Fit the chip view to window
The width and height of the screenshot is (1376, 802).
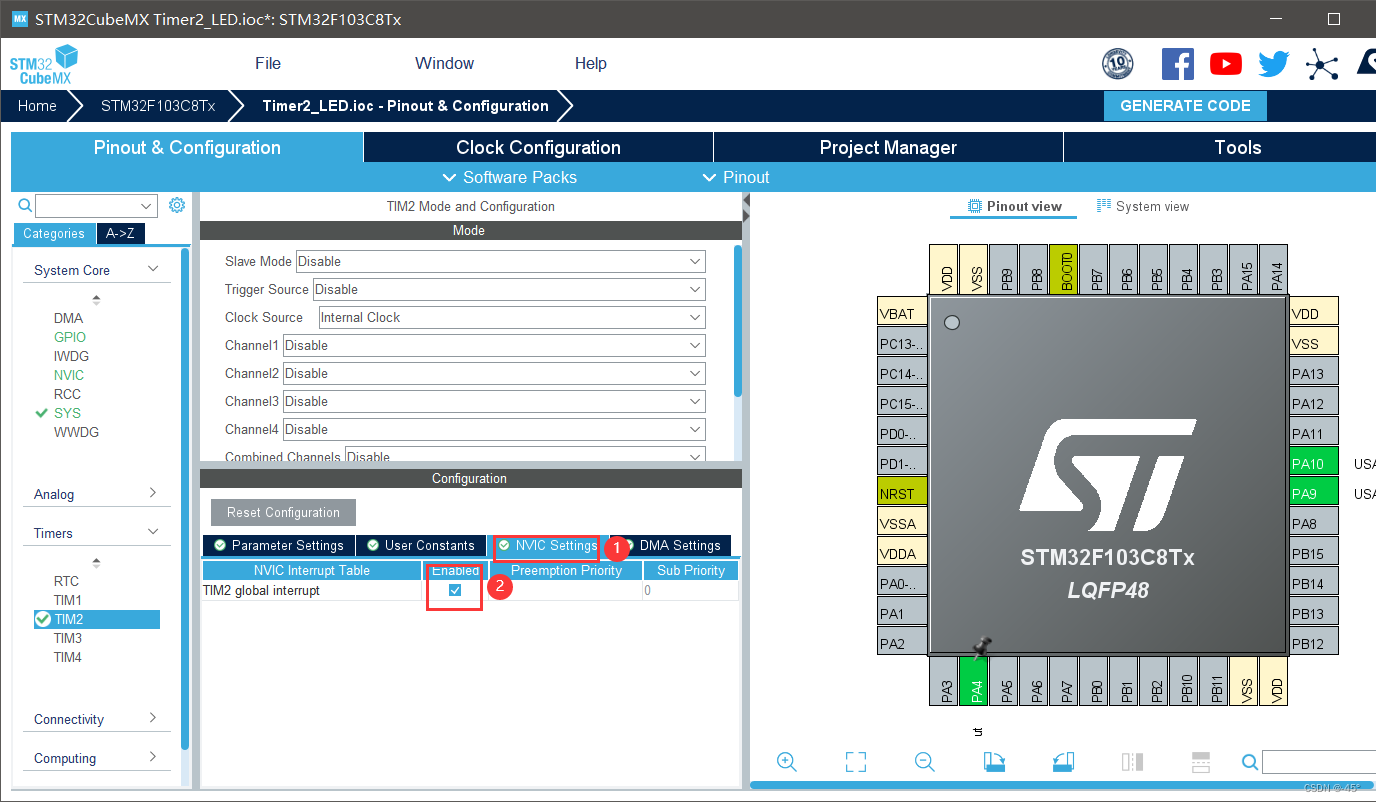(x=855, y=762)
